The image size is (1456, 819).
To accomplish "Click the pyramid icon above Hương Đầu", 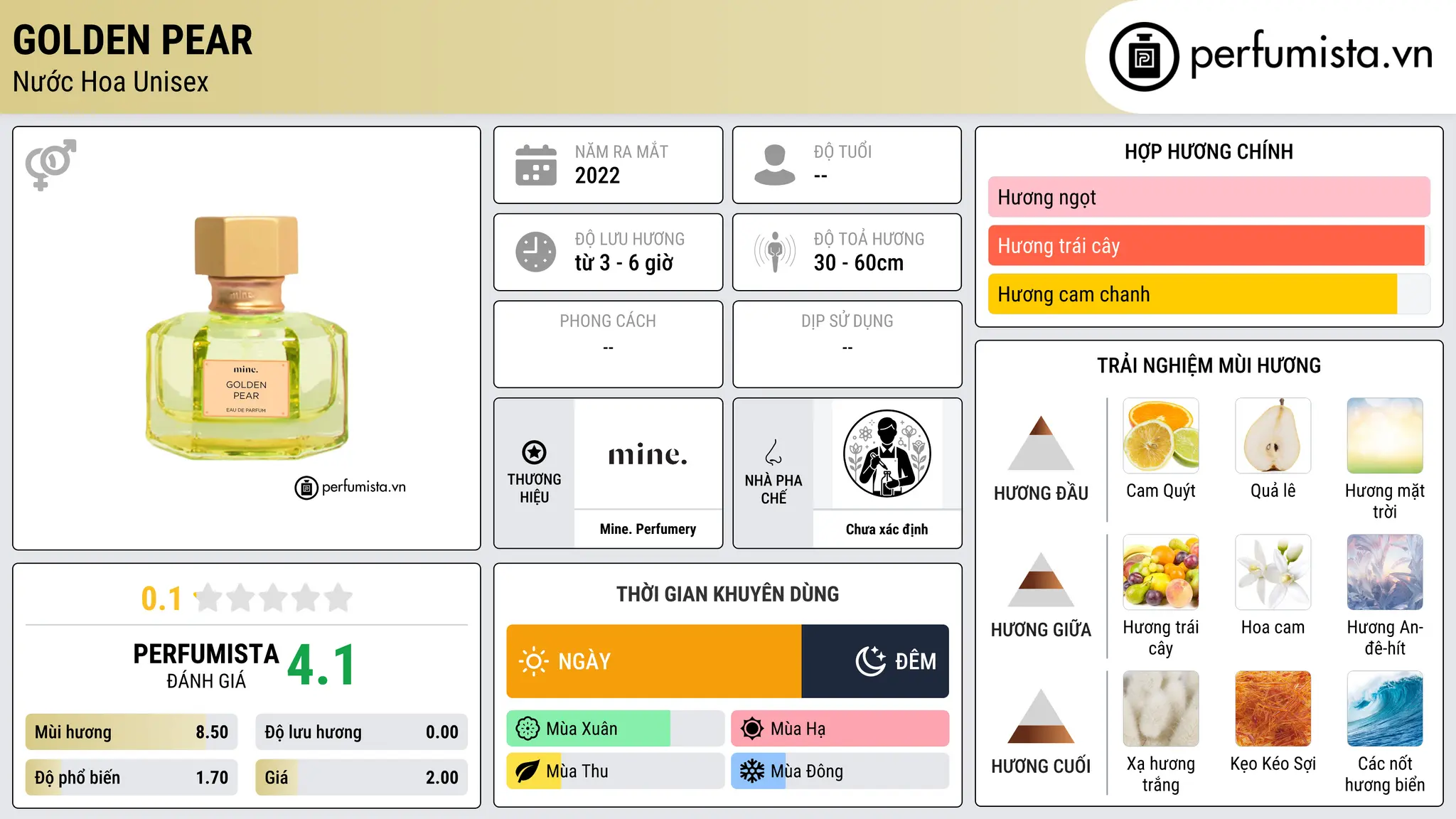I will (x=1041, y=443).
